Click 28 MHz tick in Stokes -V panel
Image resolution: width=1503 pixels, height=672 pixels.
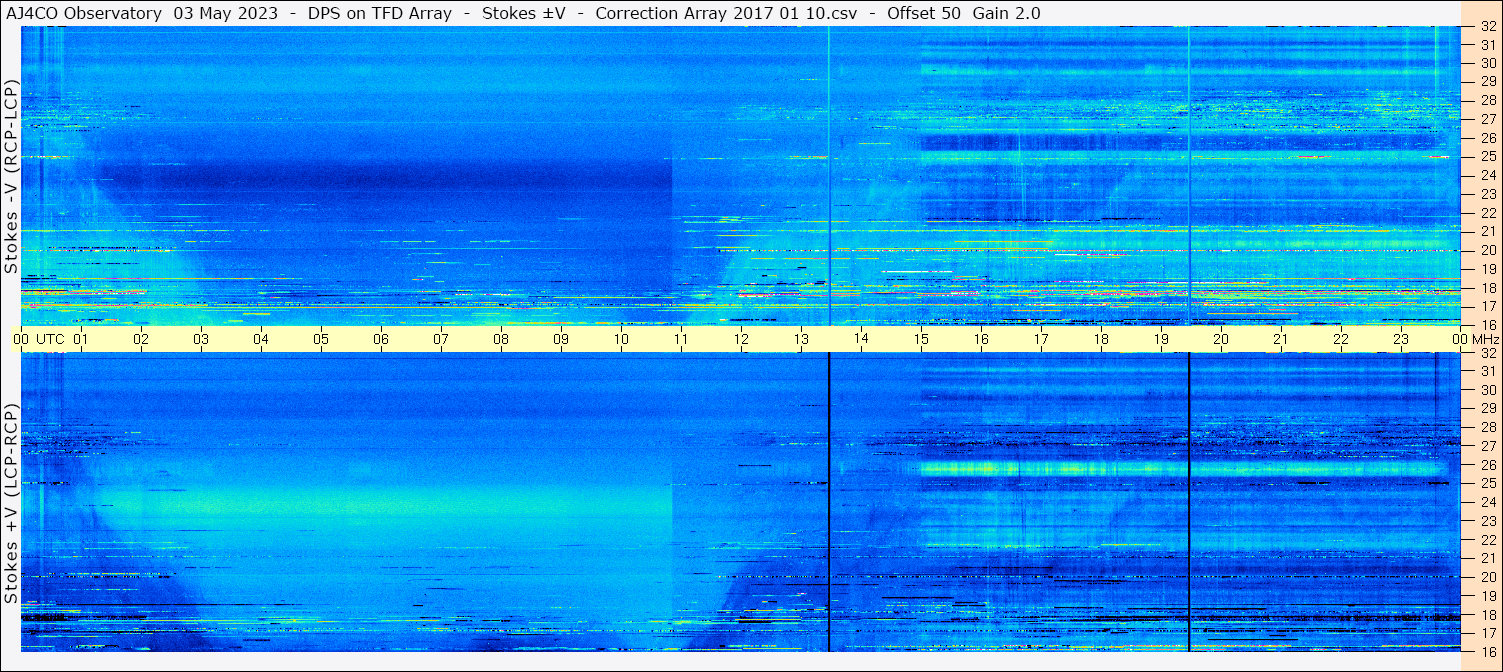(x=1487, y=100)
